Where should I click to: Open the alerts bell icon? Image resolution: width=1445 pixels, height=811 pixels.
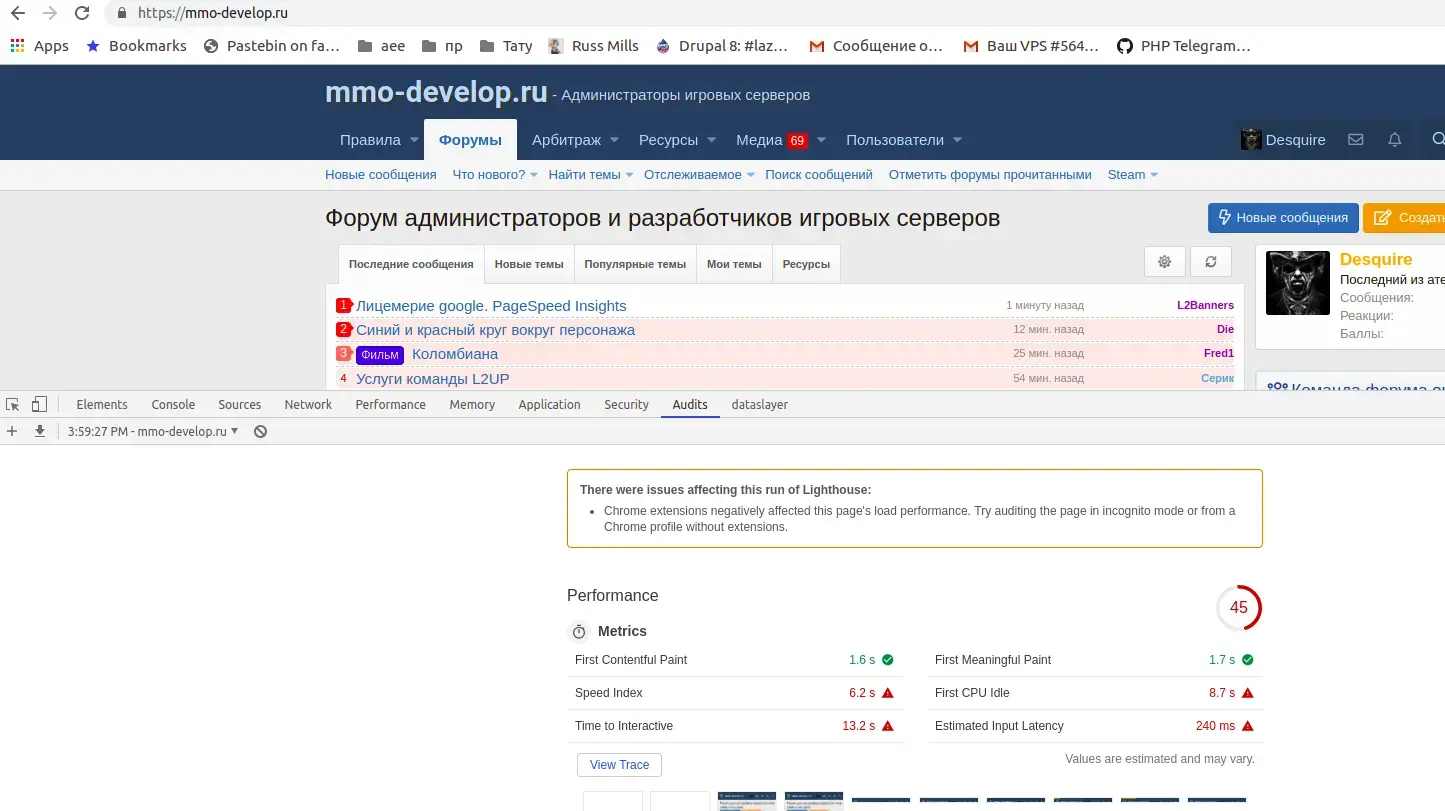pyautogui.click(x=1395, y=140)
